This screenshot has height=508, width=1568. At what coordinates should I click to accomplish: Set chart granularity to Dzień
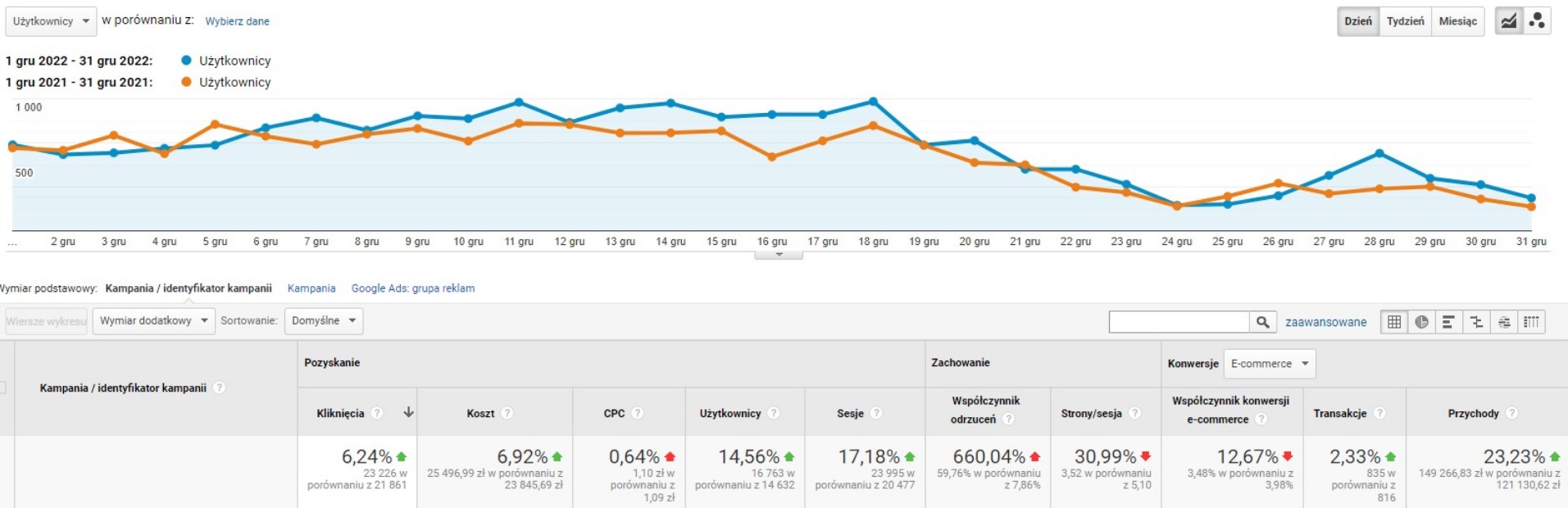pyautogui.click(x=1358, y=21)
